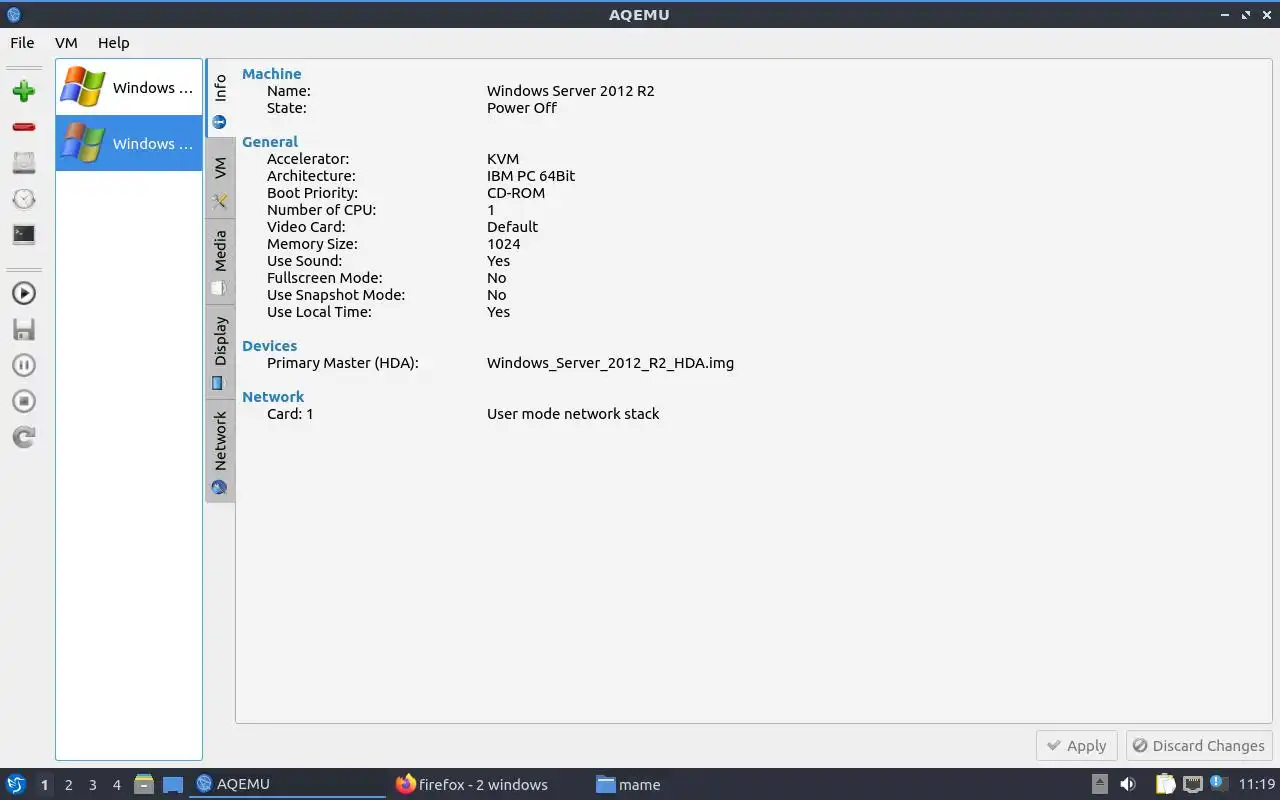Open the snapshot manager clock icon
The image size is (1280, 800).
pos(24,199)
